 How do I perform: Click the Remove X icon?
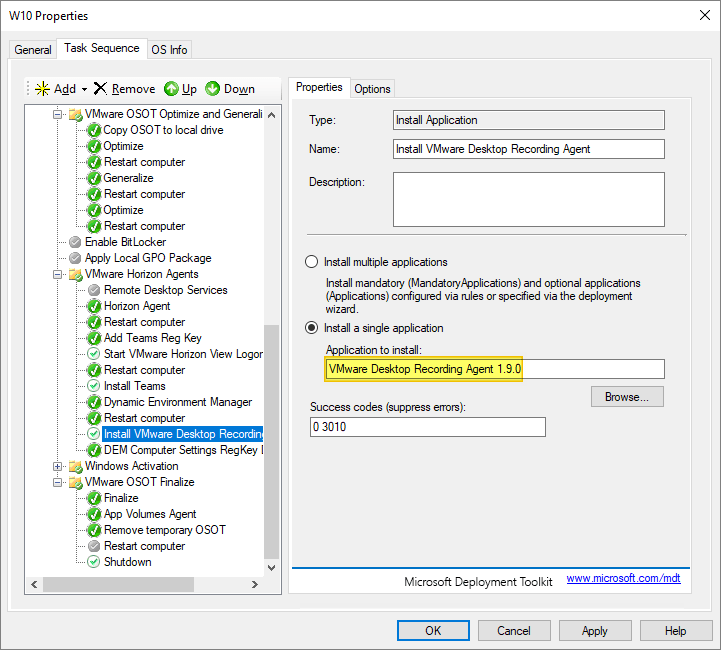click(100, 89)
